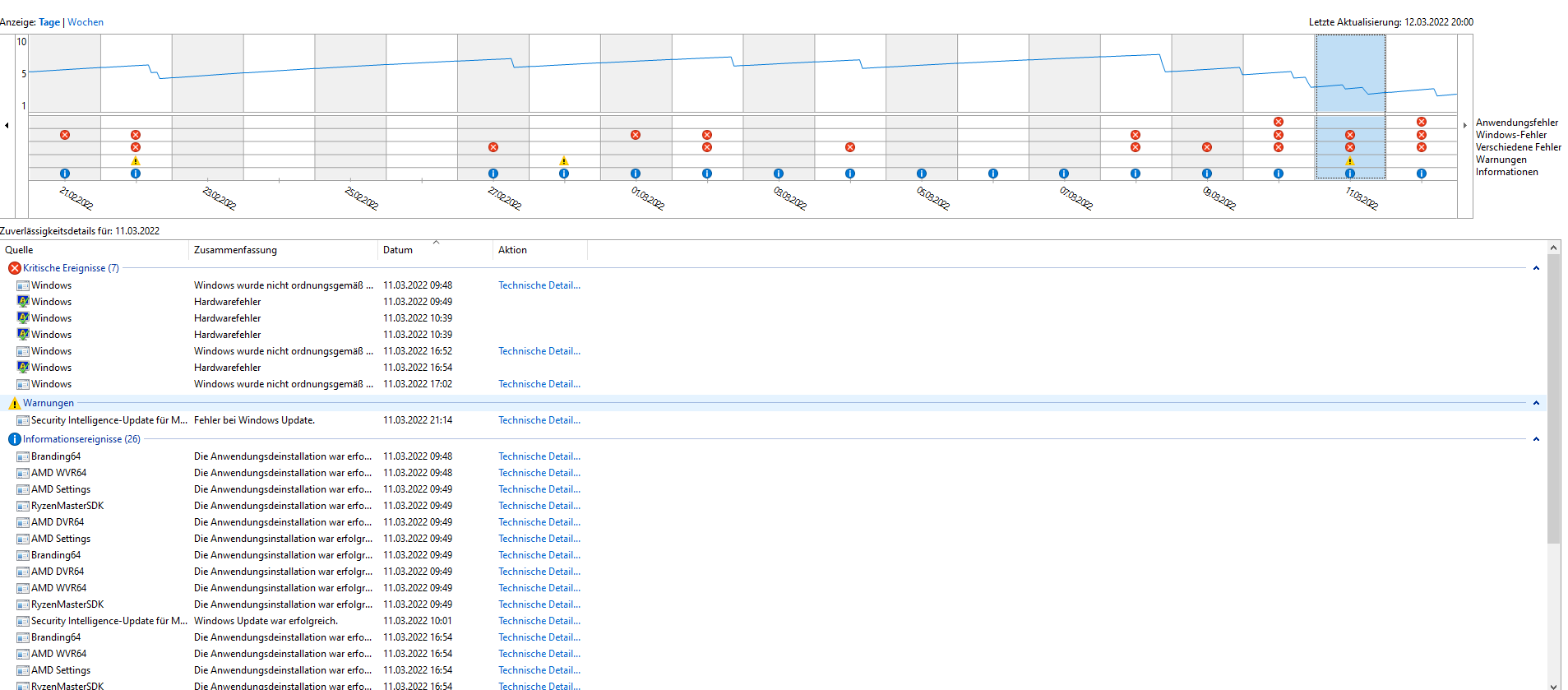Select Windows-Fehler icon on 10.03.2022
Screen dimensions: 1568x690
pos(1279,135)
